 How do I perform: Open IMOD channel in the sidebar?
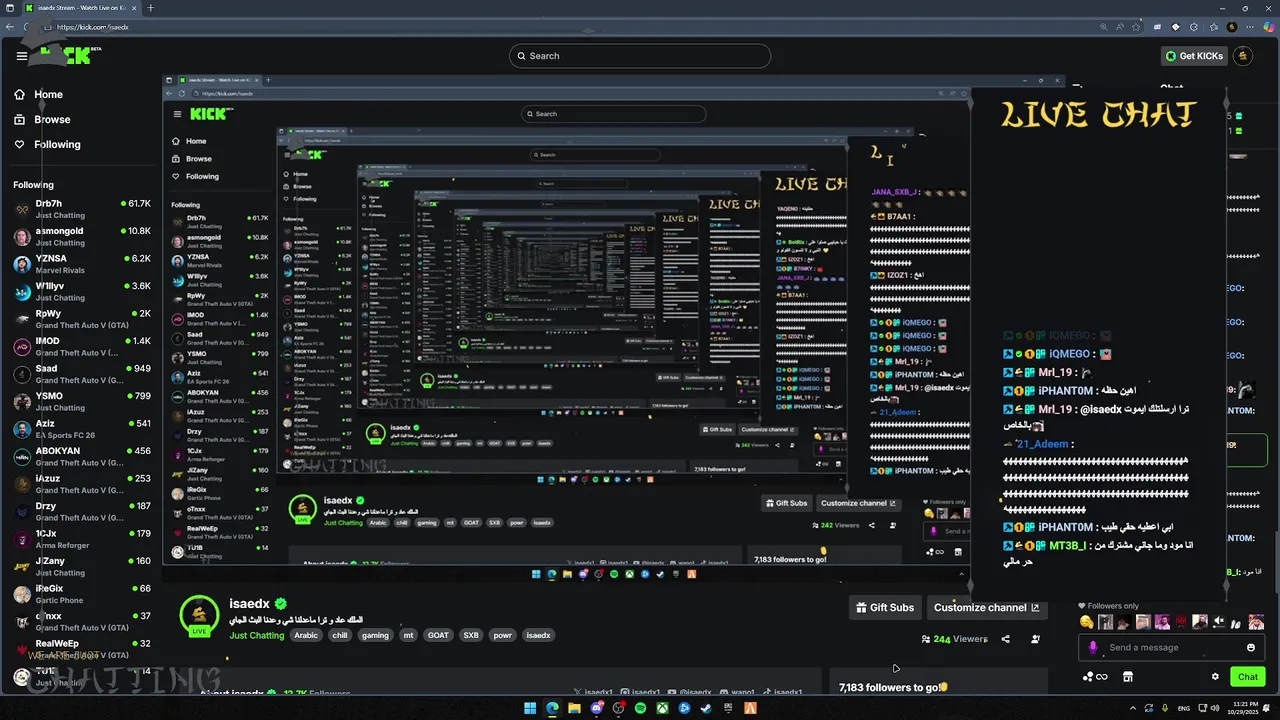point(82,346)
